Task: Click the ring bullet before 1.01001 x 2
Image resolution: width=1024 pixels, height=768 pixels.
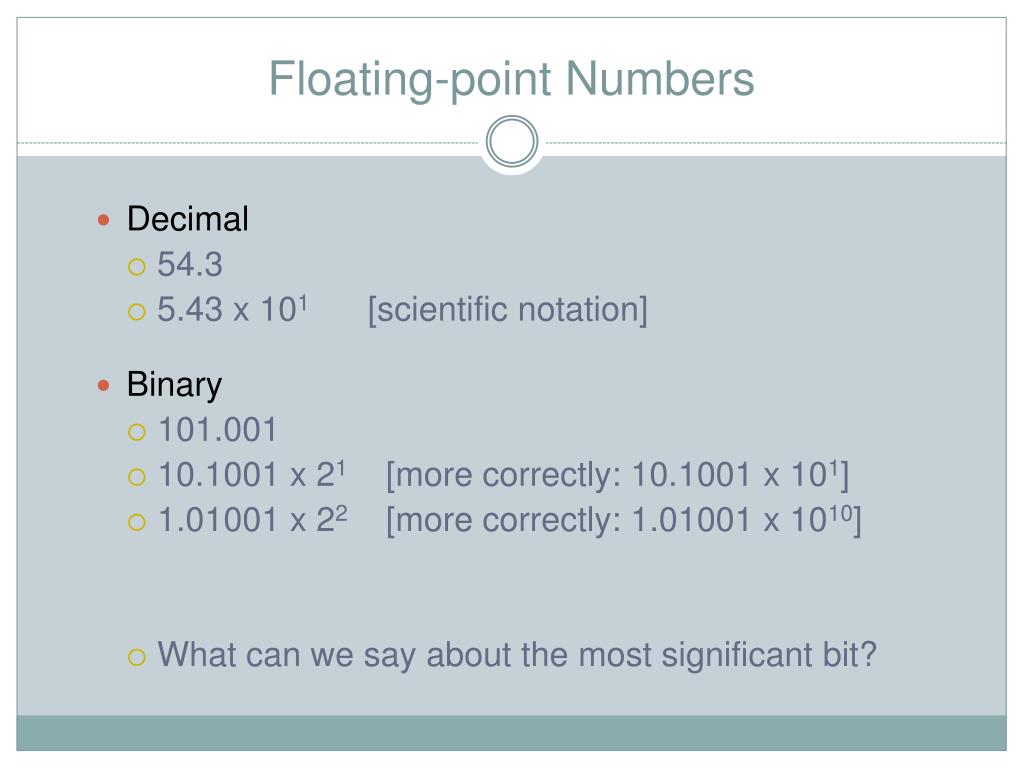Action: pyautogui.click(x=136, y=522)
